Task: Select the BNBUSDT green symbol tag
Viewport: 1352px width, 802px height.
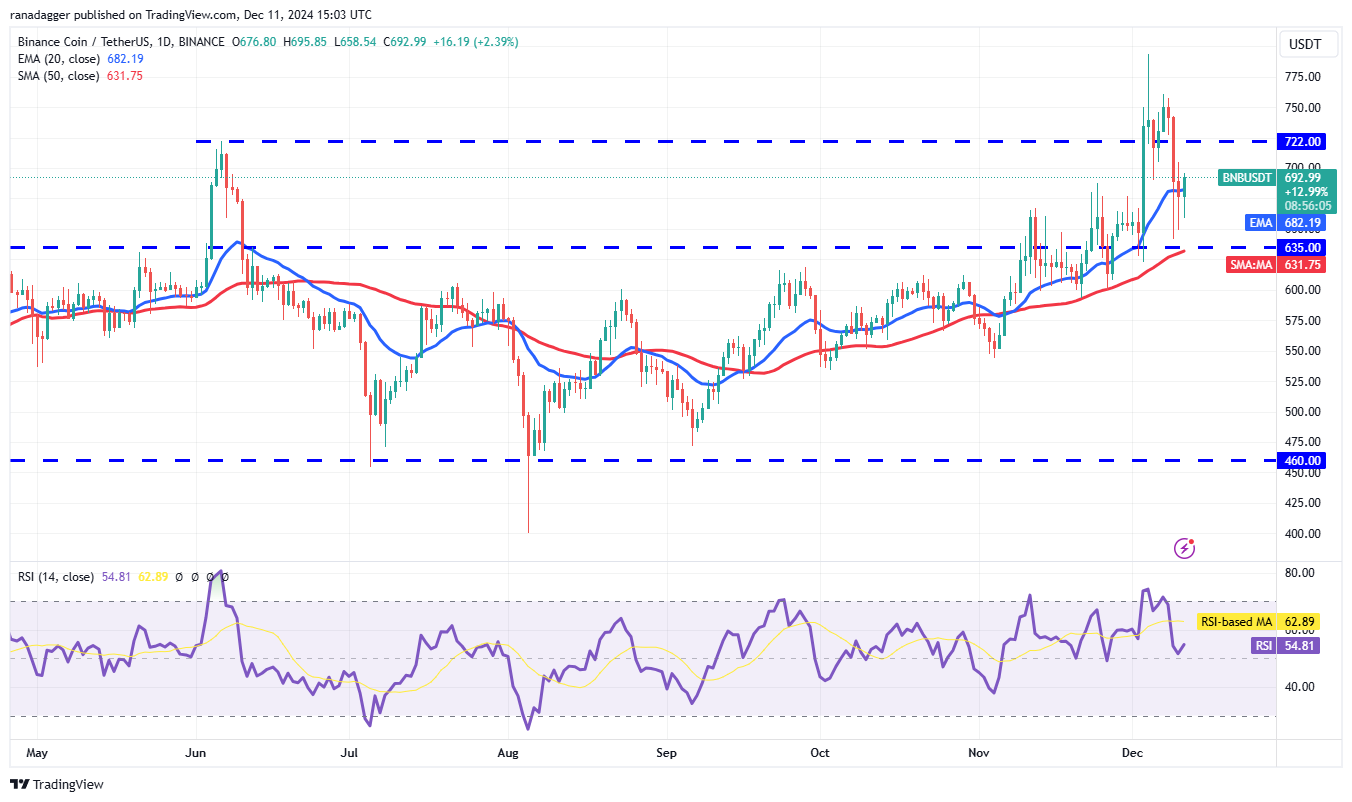Action: [1246, 178]
